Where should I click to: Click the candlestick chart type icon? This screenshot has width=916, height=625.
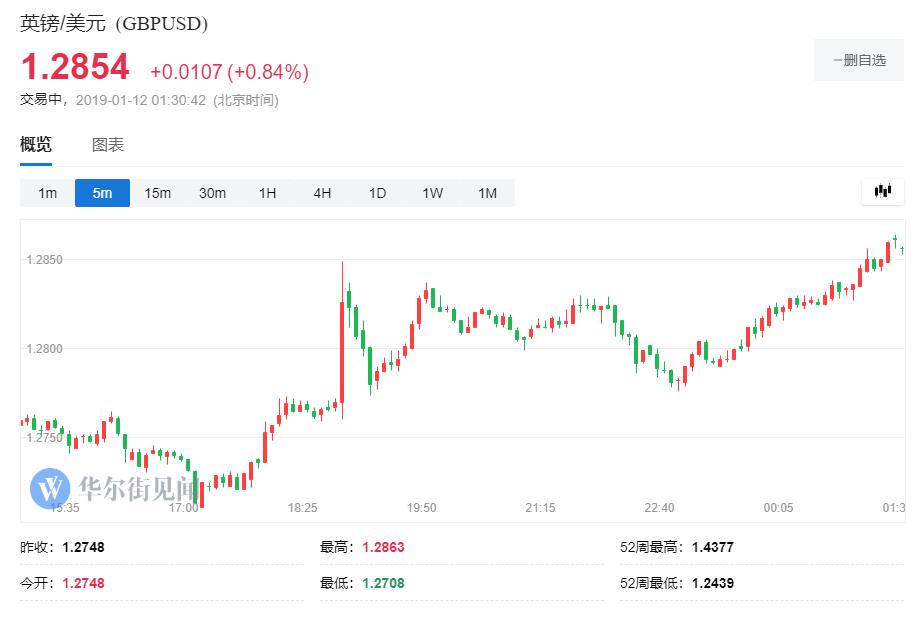(882, 192)
